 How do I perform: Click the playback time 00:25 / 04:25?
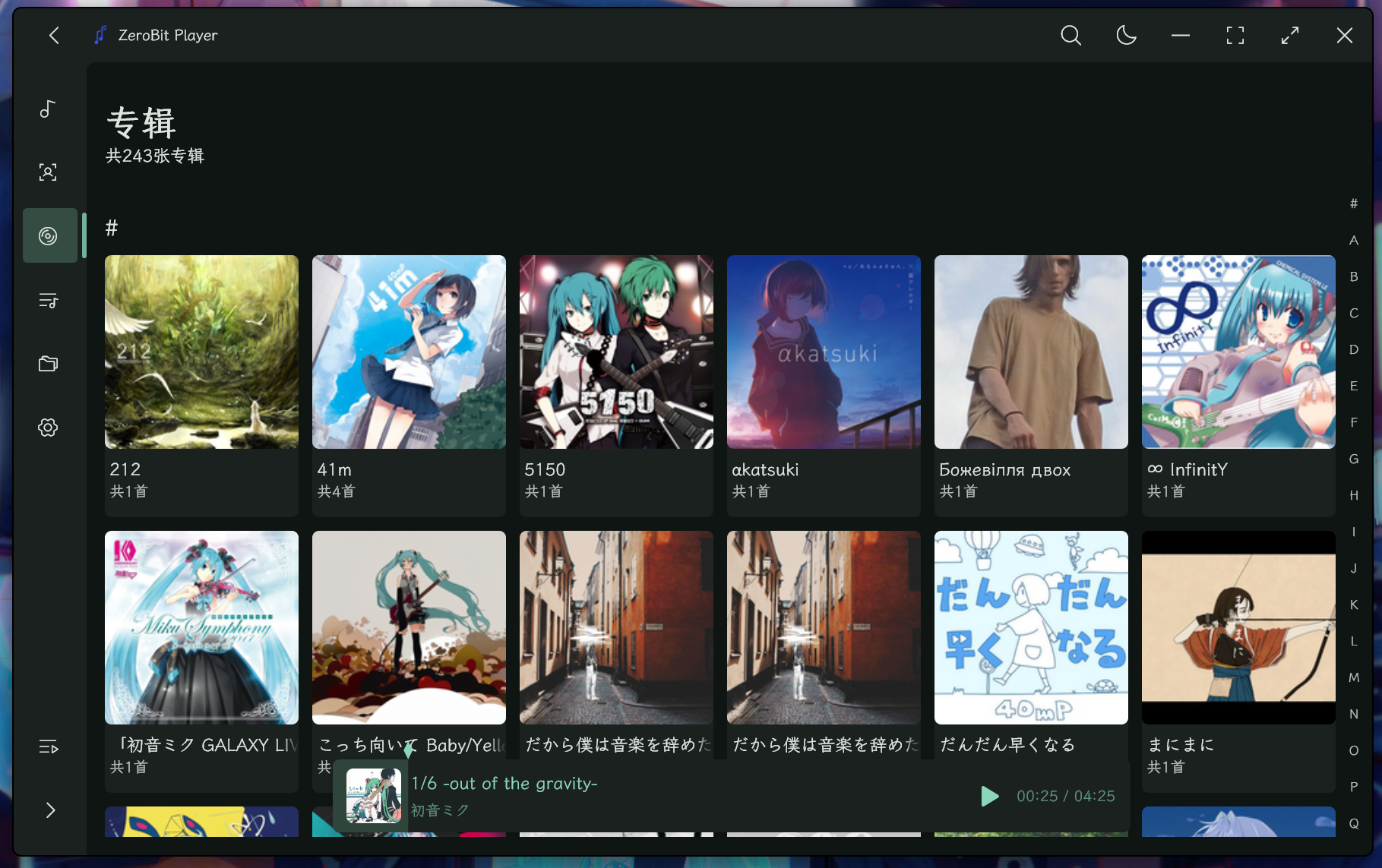[x=1066, y=796]
